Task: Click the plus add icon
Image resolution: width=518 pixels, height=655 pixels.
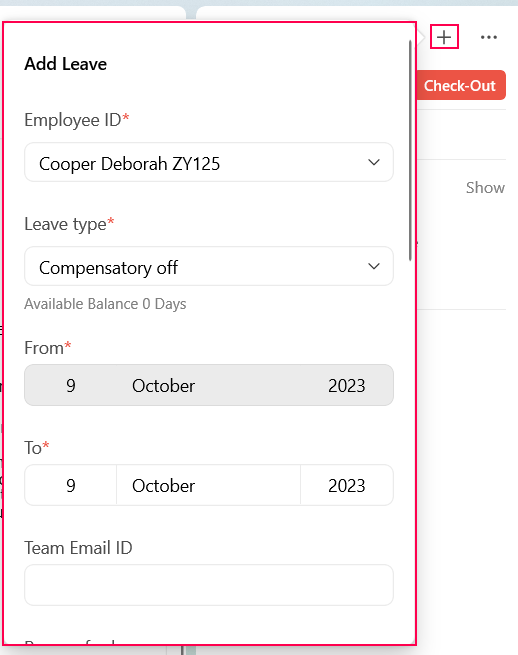Action: (x=444, y=37)
